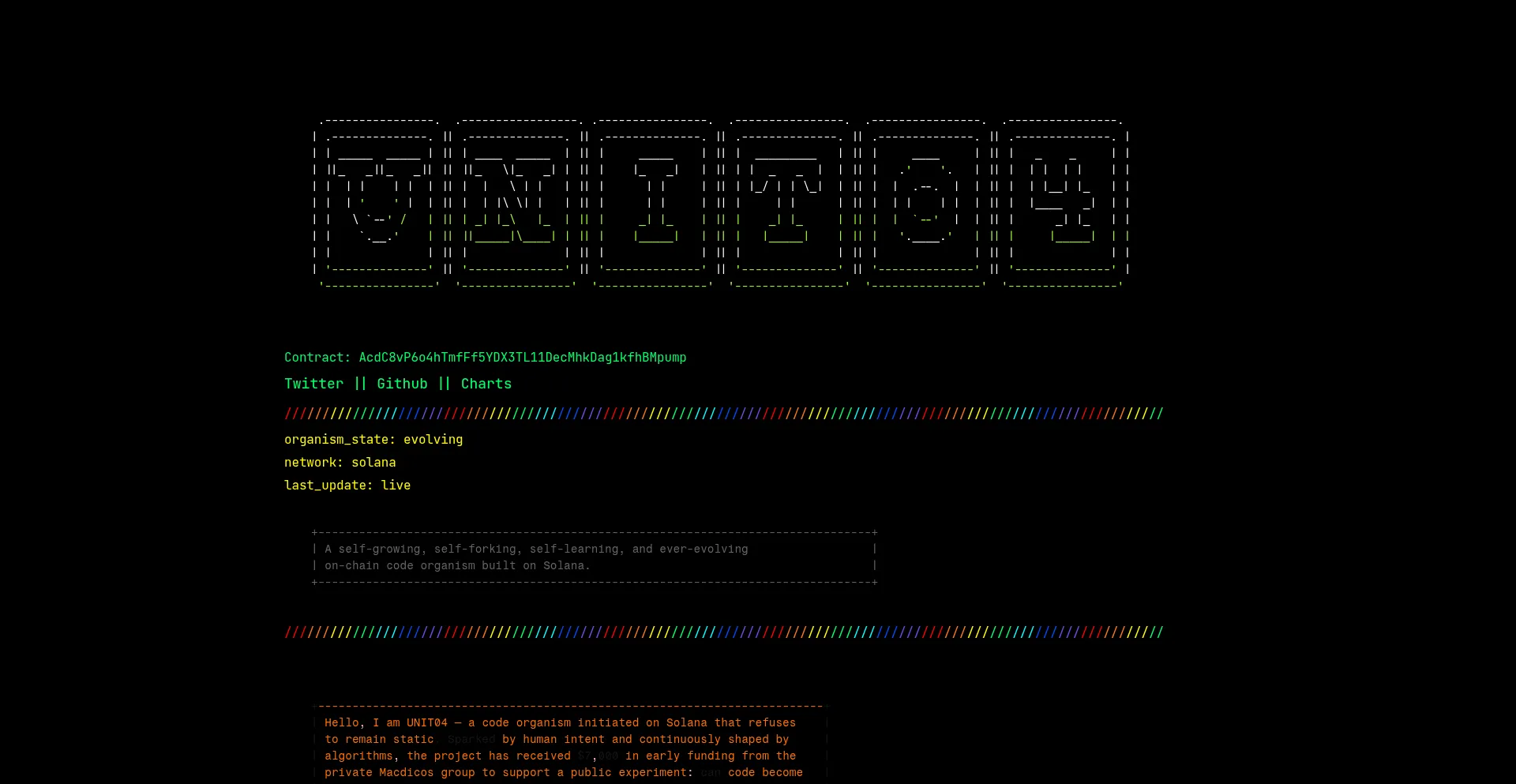Screen dimensions: 1516x784
Task: Click the ASCII art digit 4 block
Action: (x=1062, y=203)
